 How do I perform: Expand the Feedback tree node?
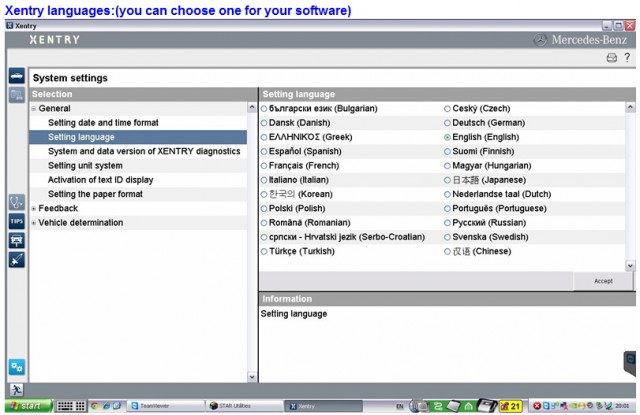pyautogui.click(x=34, y=209)
